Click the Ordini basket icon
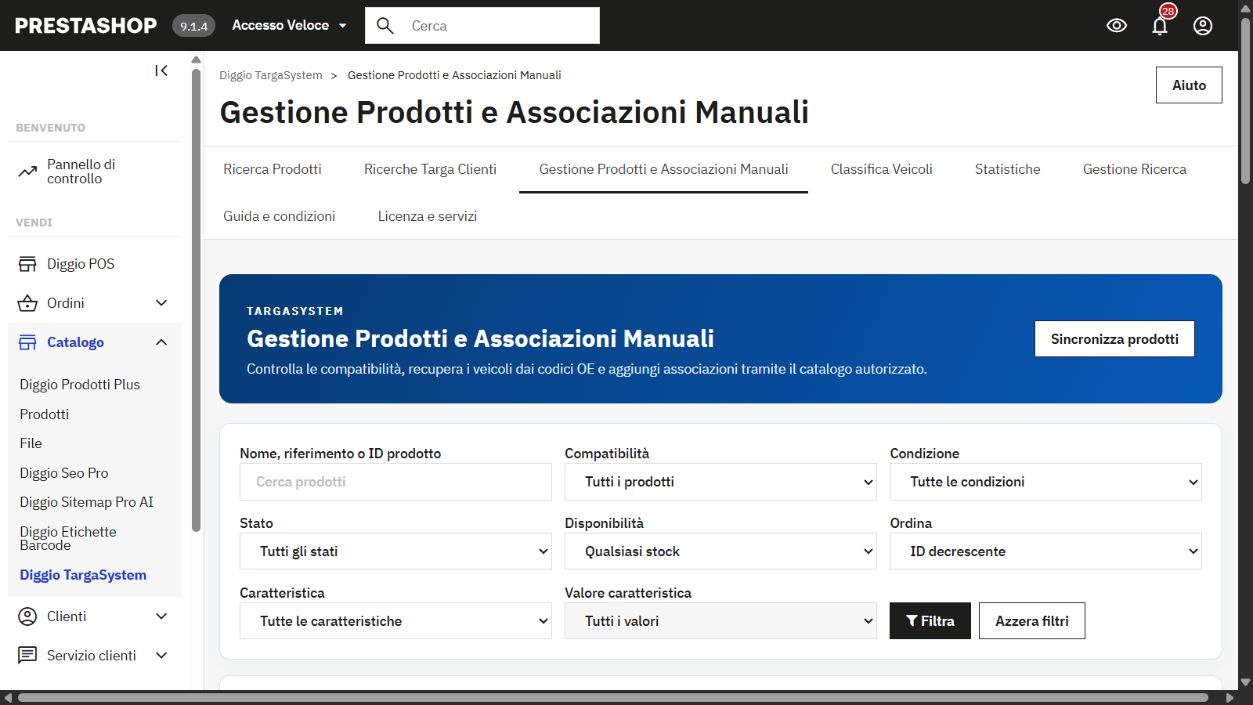This screenshot has height=705, width=1253. tap(28, 303)
